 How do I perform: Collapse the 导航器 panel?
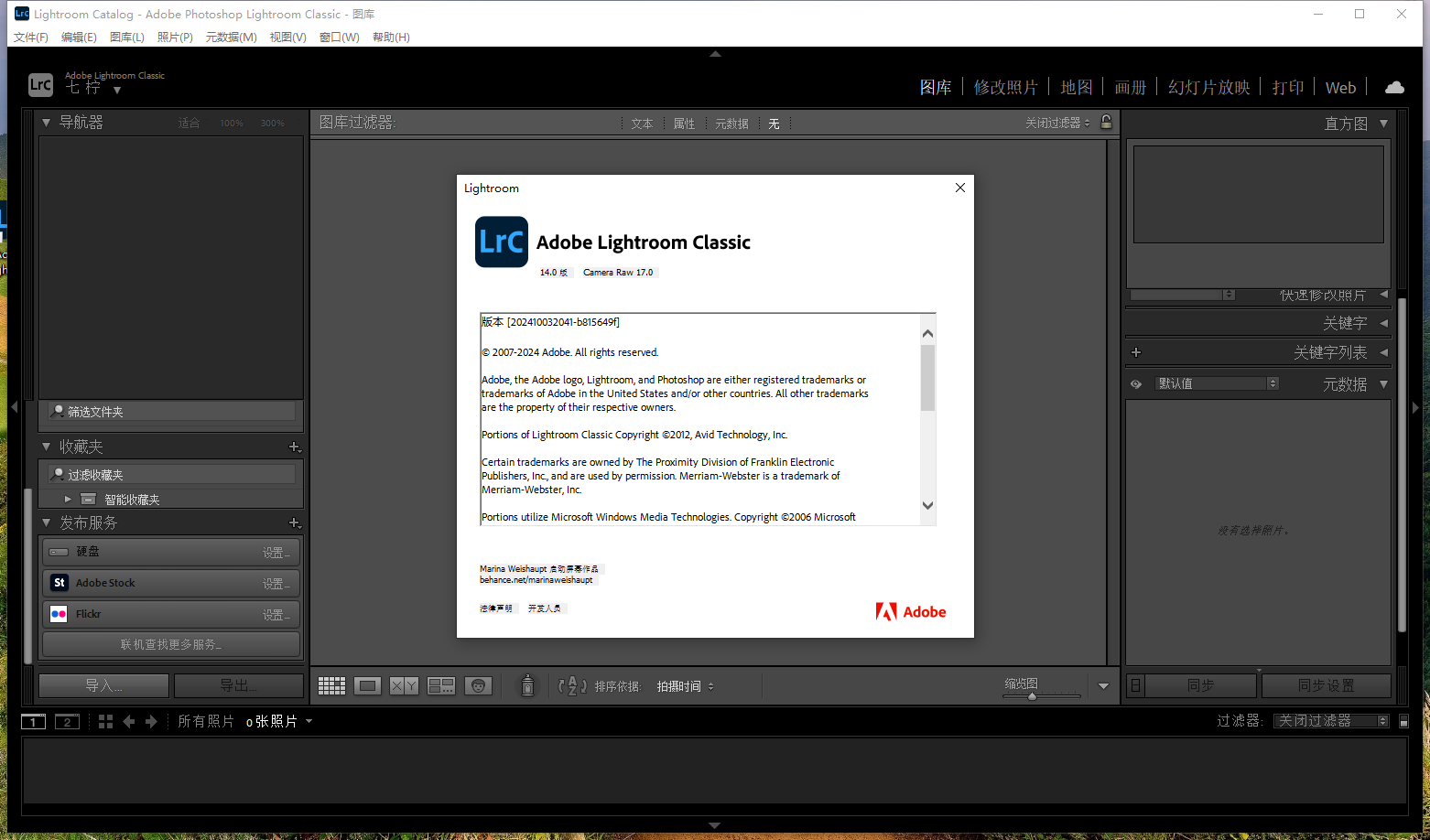(x=47, y=122)
